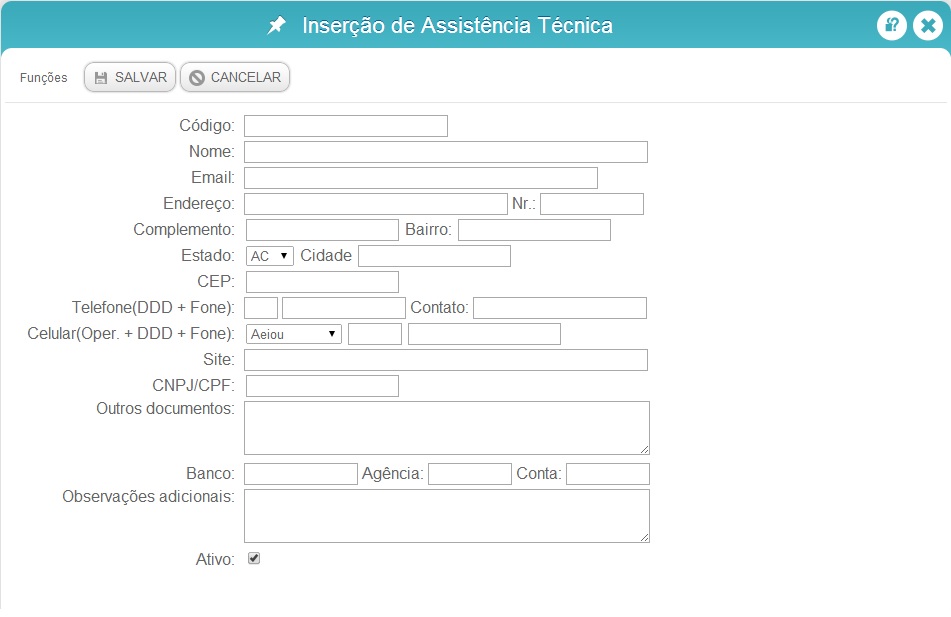The height and width of the screenshot is (617, 951).
Task: Expand the Aeiou operator dropdown
Action: coord(294,334)
